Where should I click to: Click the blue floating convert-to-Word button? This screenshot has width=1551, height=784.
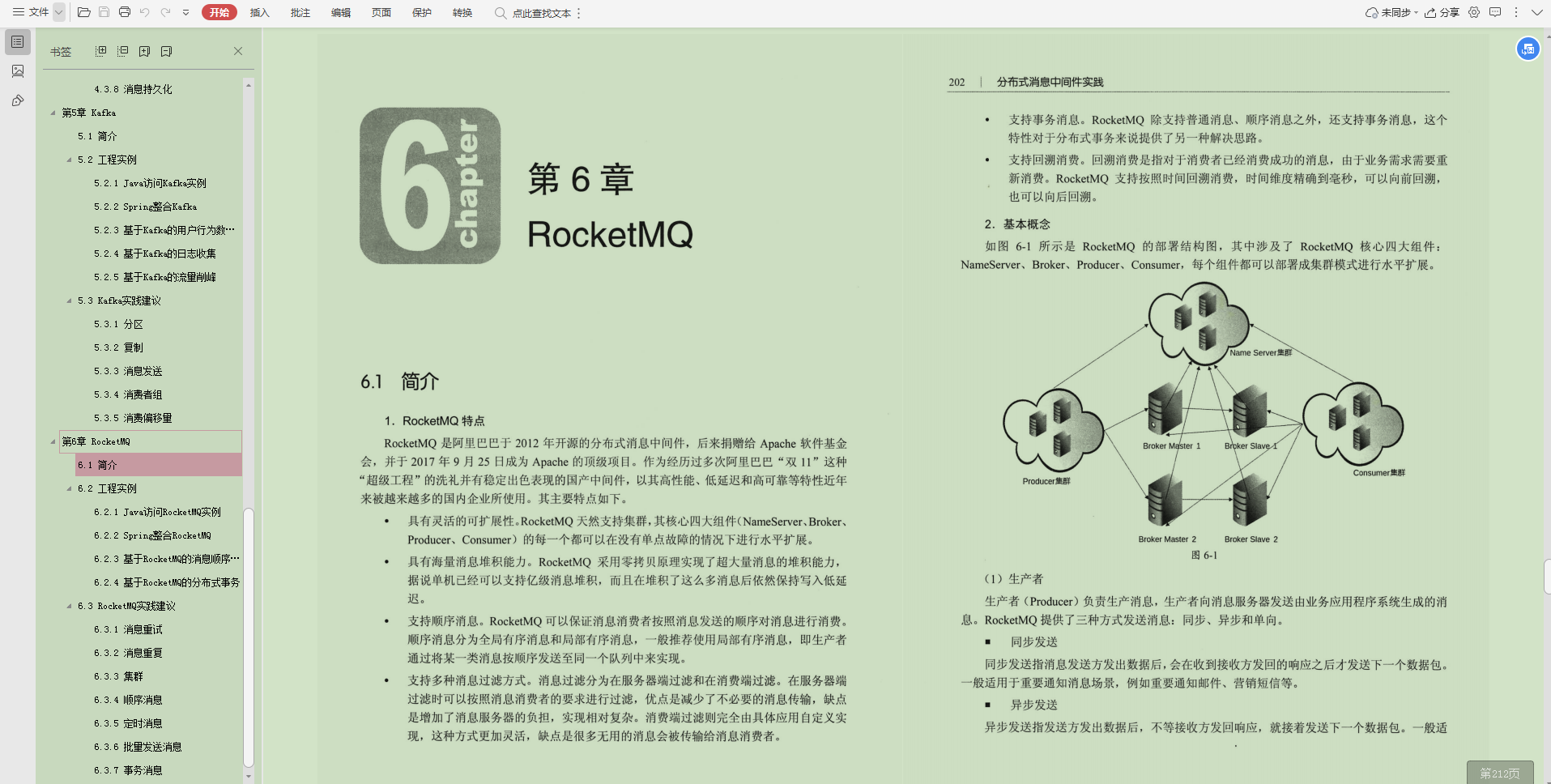tap(1528, 49)
